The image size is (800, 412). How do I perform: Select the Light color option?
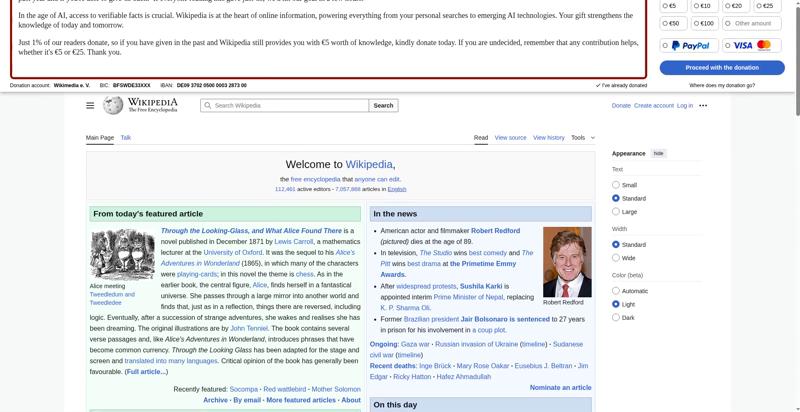coord(616,304)
